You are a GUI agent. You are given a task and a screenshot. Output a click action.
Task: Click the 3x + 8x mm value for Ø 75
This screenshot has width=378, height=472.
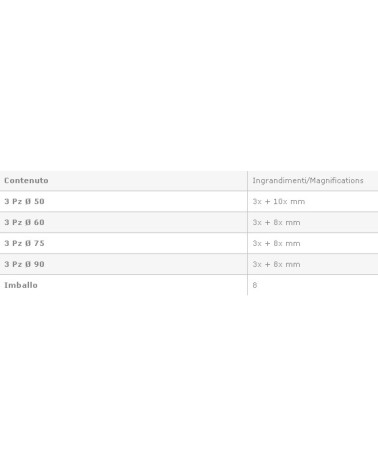[x=276, y=243]
